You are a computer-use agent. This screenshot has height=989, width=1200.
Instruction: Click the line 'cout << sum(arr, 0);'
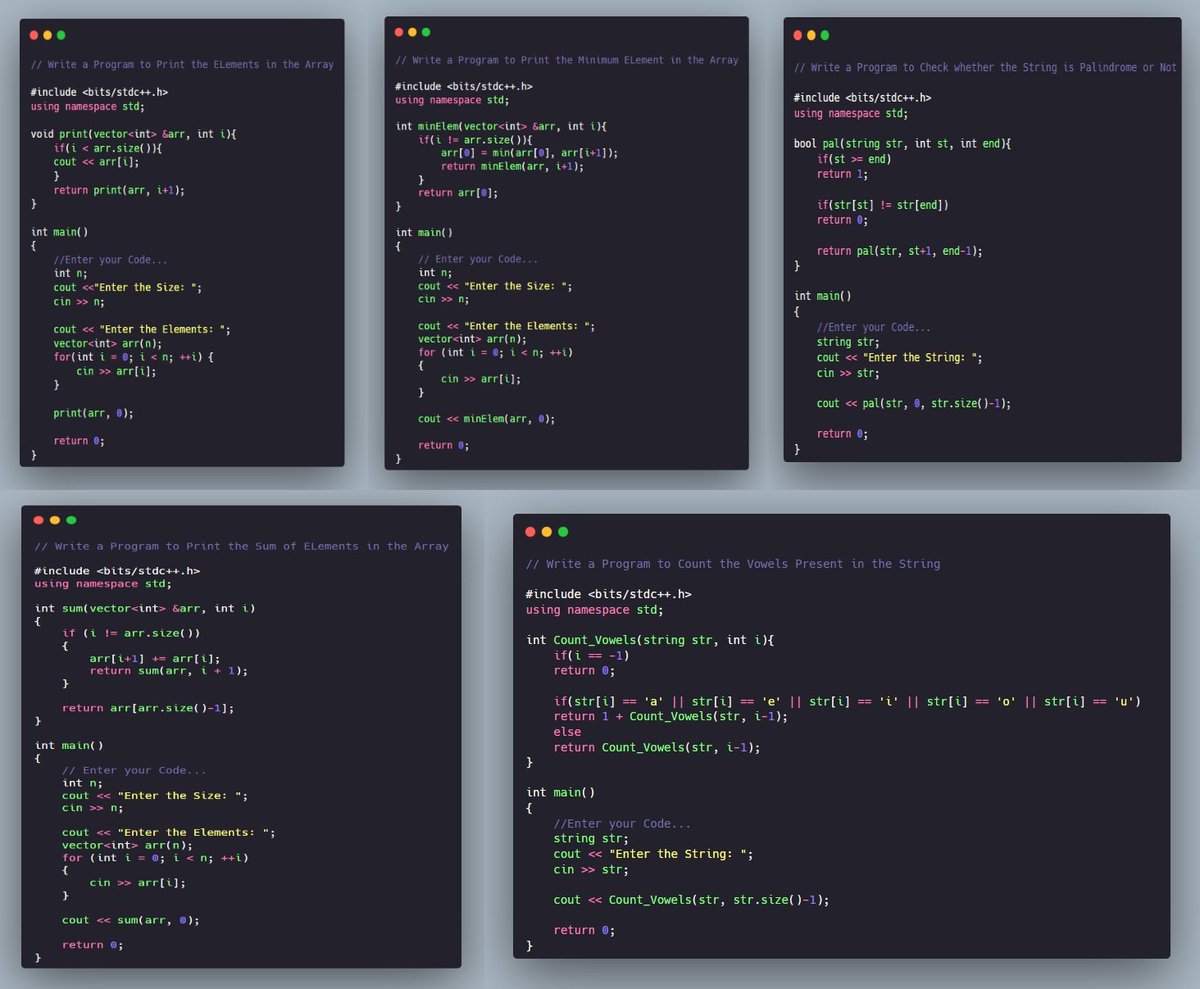click(130, 920)
